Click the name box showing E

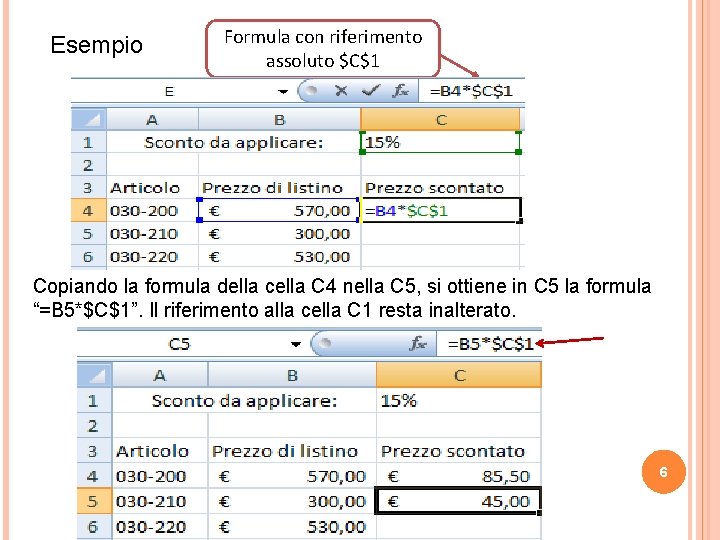169,91
